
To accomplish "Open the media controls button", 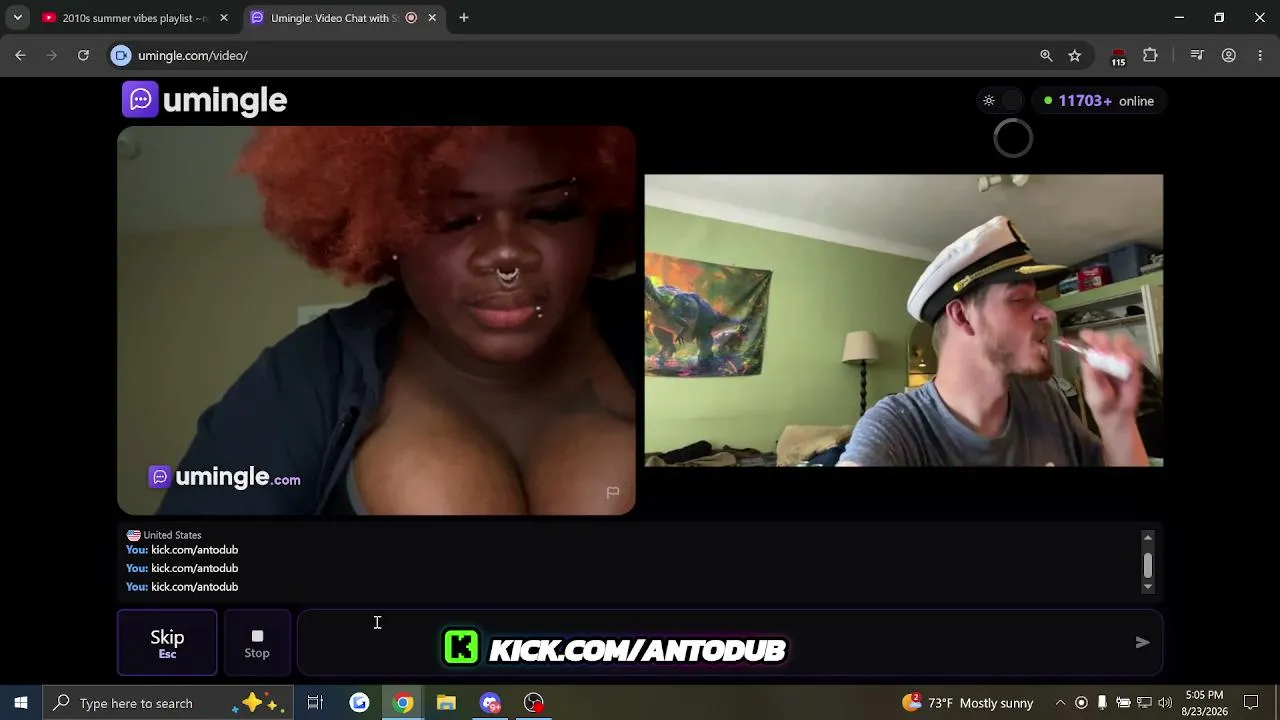I will coord(1197,56).
